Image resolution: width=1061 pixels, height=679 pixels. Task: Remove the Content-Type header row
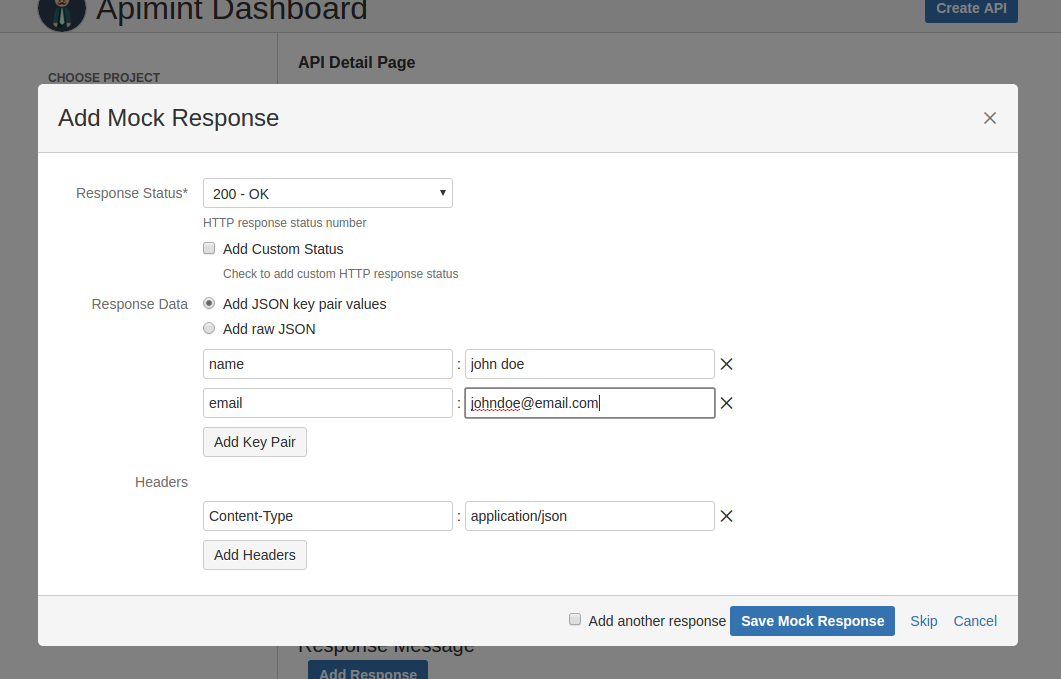point(727,516)
